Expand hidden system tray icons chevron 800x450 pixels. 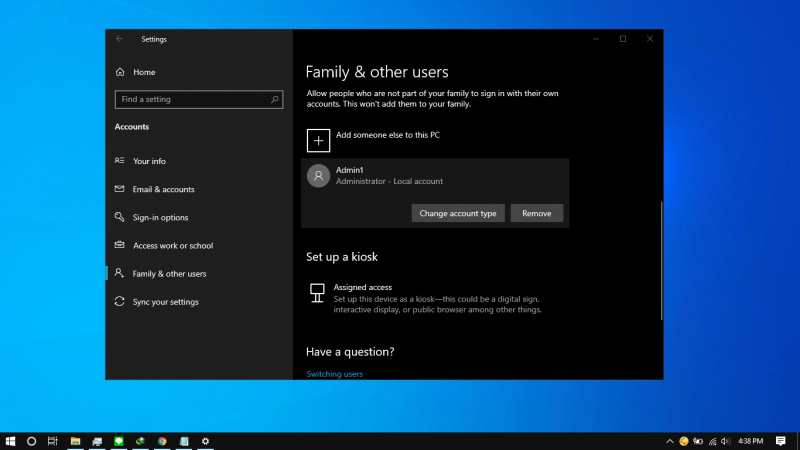(x=669, y=441)
